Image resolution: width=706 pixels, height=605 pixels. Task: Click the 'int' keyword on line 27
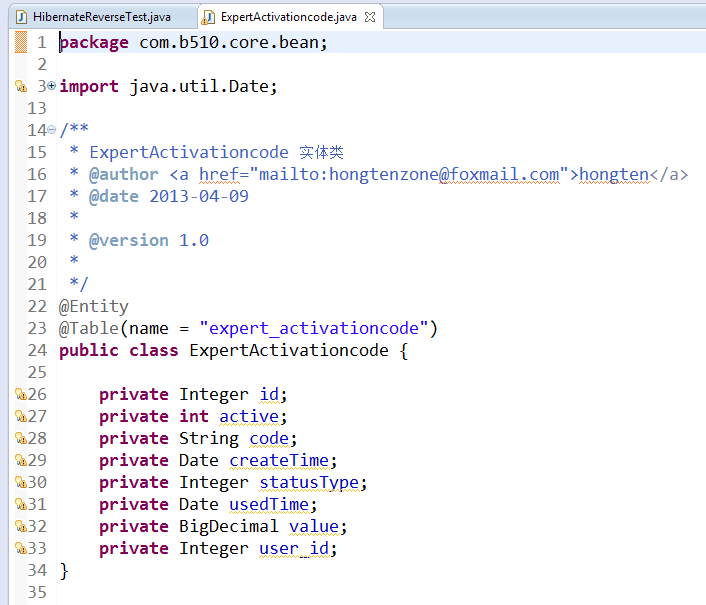pos(194,416)
